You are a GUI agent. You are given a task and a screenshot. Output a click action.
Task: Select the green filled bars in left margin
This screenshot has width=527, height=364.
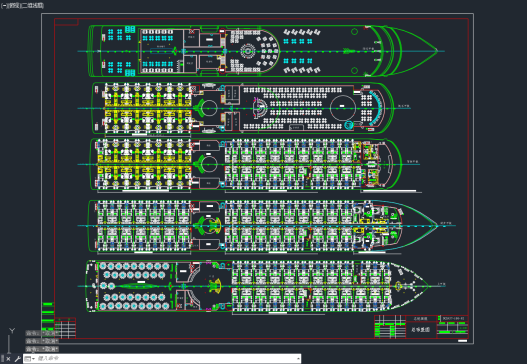click(x=48, y=318)
